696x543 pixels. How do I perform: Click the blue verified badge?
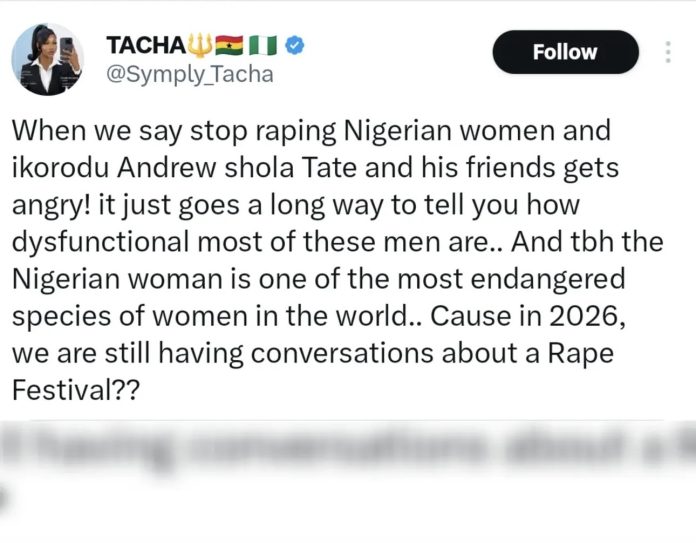296,45
